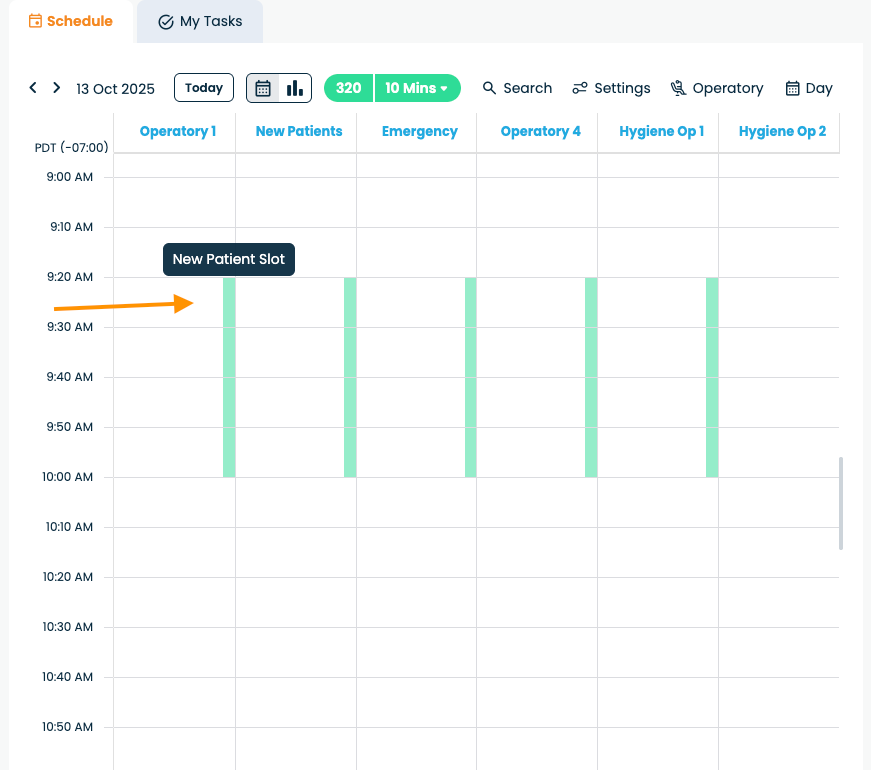Screen dimensions: 871x770
Task: Go to next day with right chevron
Action: click(x=57, y=88)
